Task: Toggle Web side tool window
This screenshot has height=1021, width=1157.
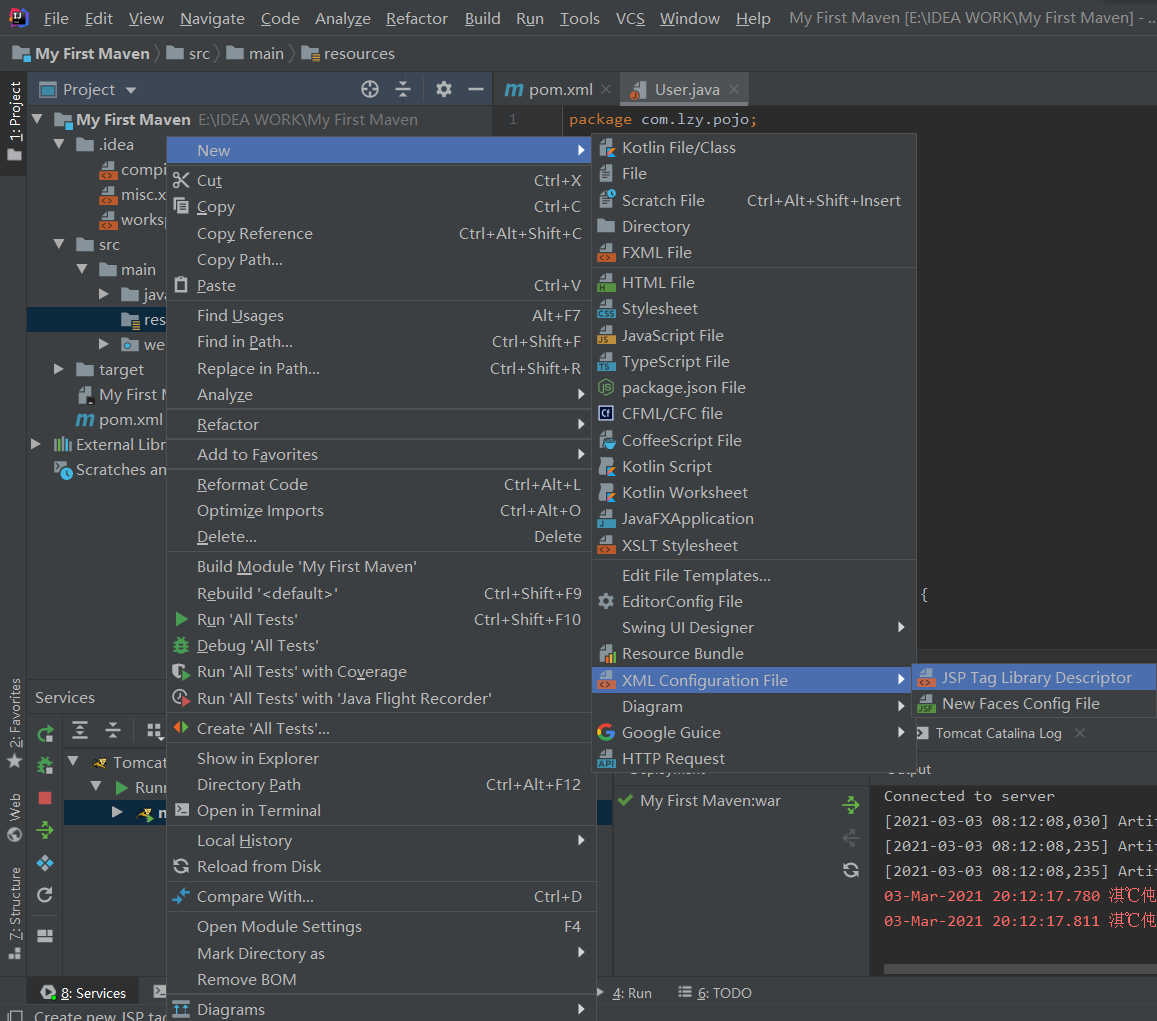Action: (14, 817)
